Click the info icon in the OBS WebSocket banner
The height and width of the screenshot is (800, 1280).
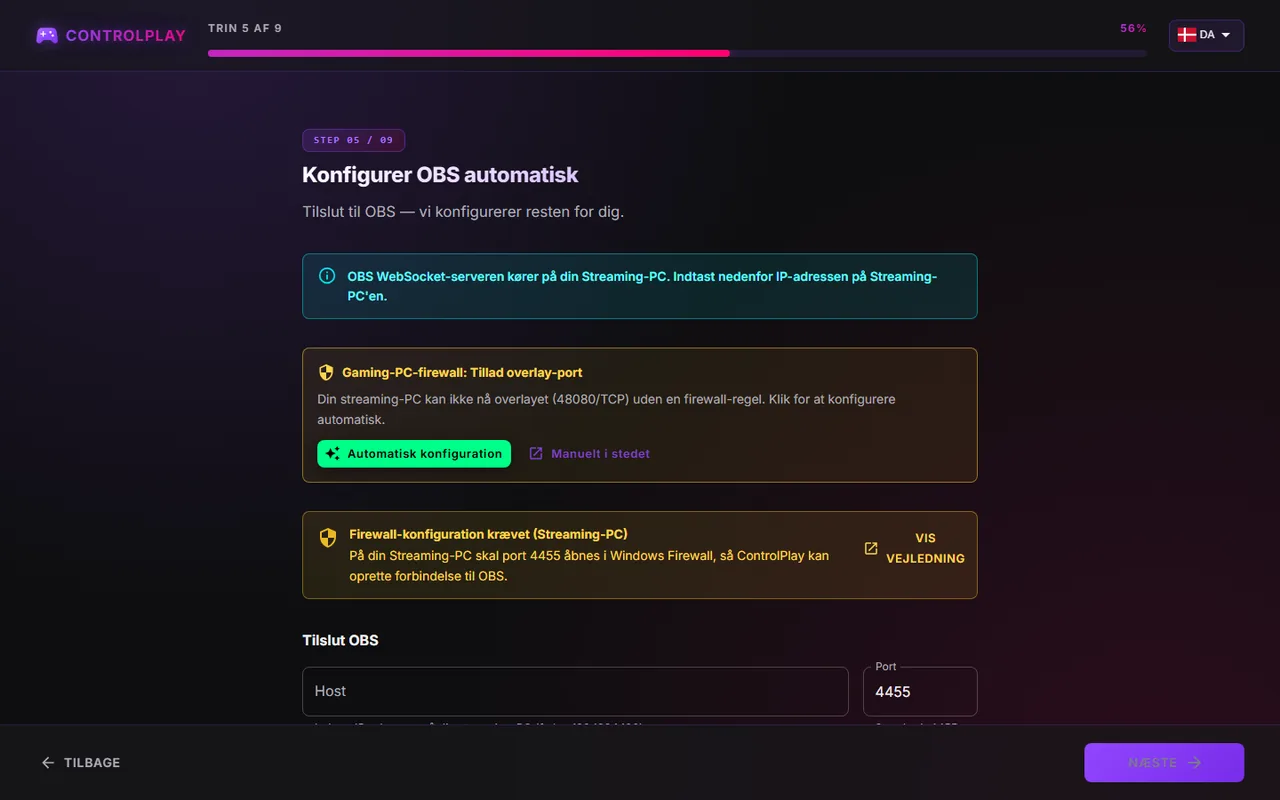[x=327, y=276]
